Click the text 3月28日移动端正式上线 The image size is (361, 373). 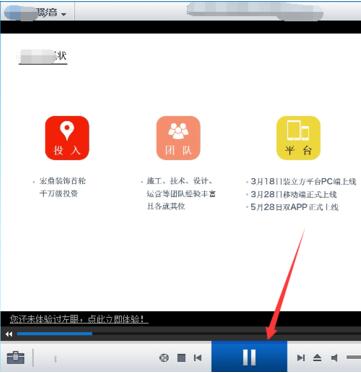[x=294, y=194]
